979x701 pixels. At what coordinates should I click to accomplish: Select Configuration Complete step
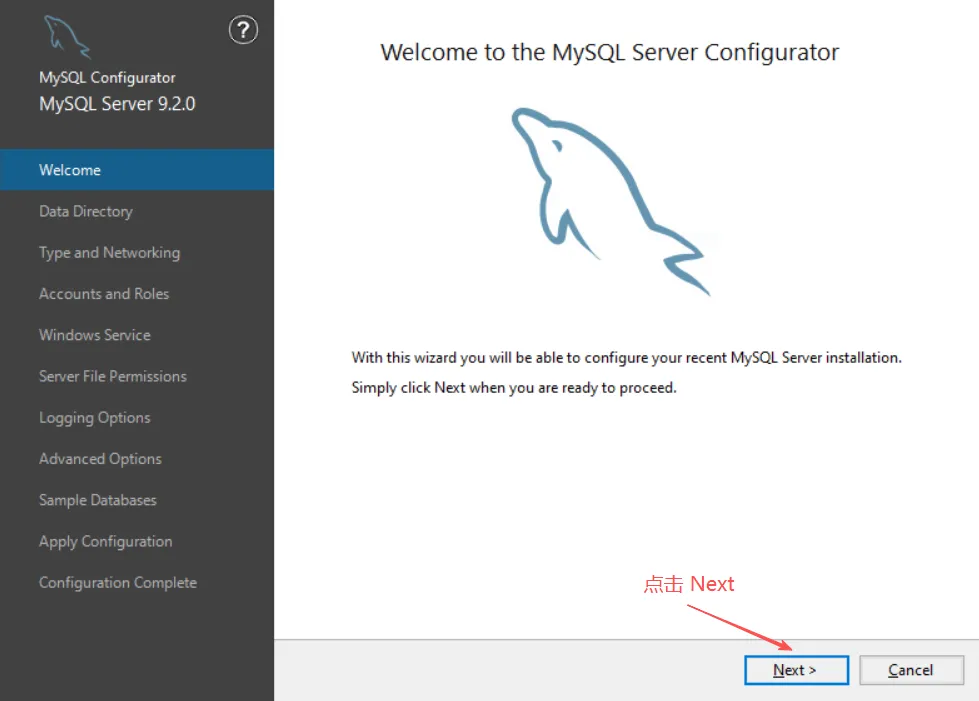[x=137, y=582]
